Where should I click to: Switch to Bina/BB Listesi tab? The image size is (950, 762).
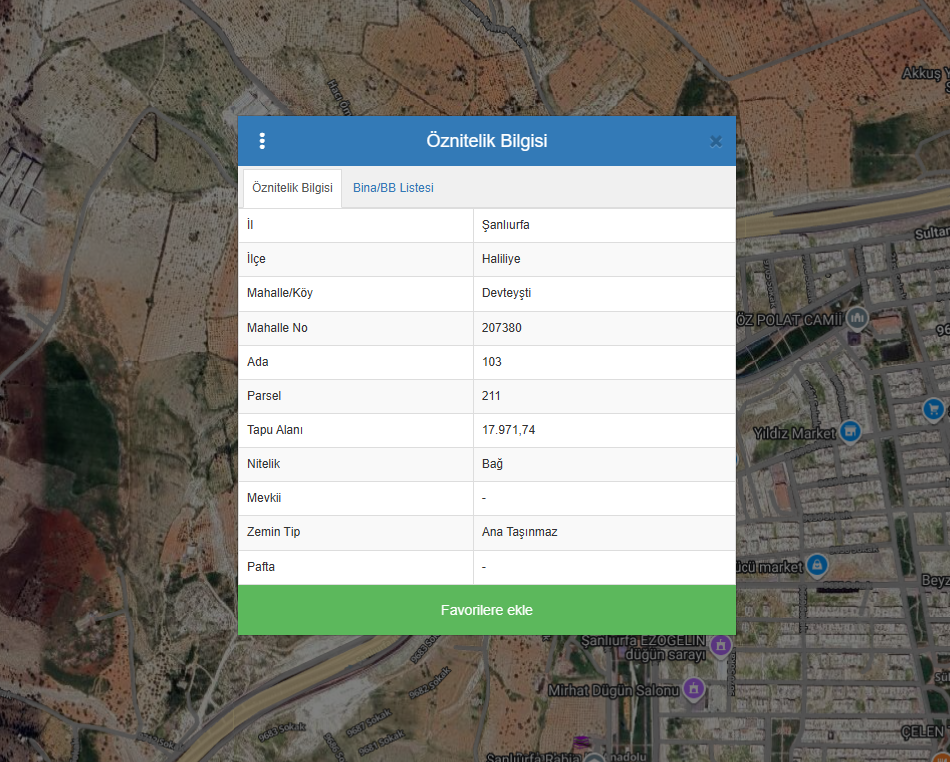tap(393, 188)
